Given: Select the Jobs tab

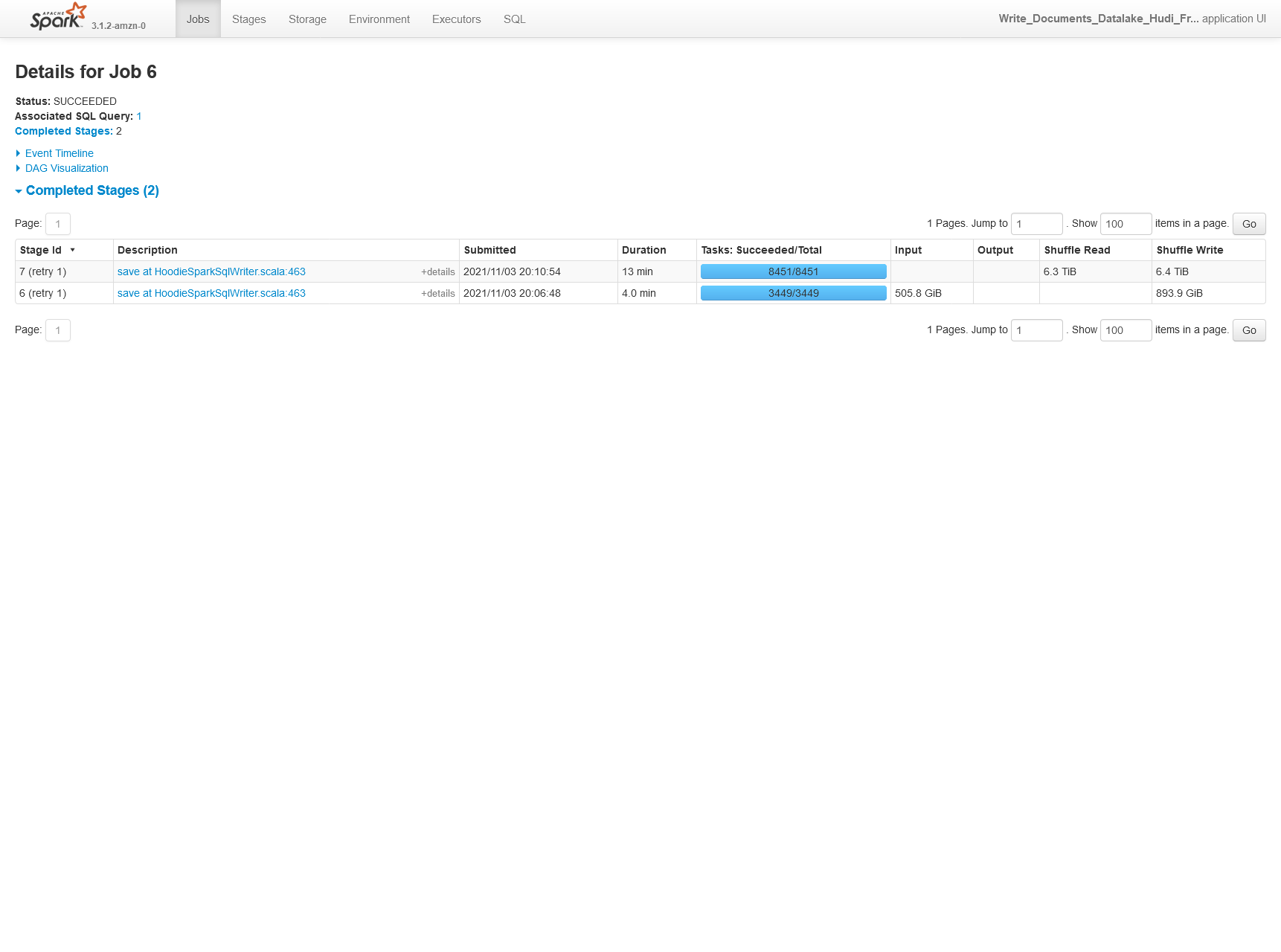Looking at the screenshot, I should point(197,19).
